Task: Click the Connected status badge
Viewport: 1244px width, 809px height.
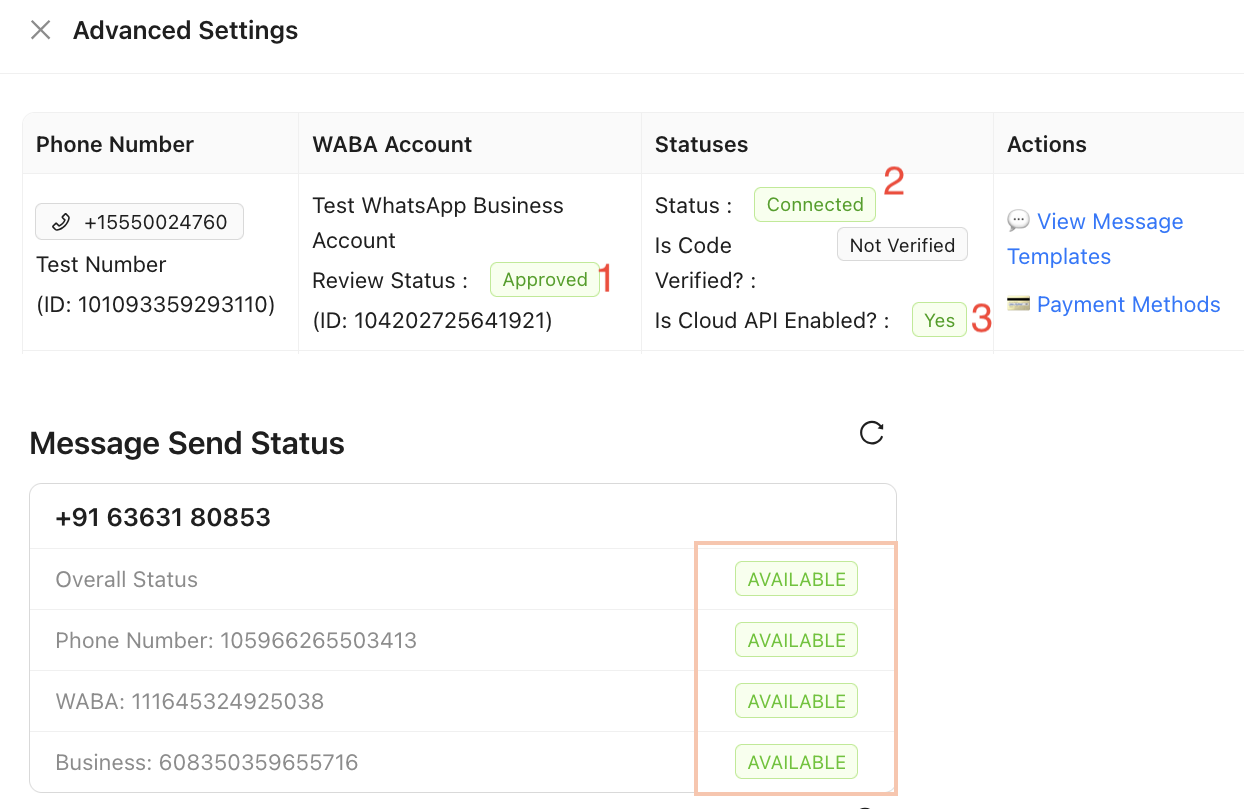Action: point(815,204)
